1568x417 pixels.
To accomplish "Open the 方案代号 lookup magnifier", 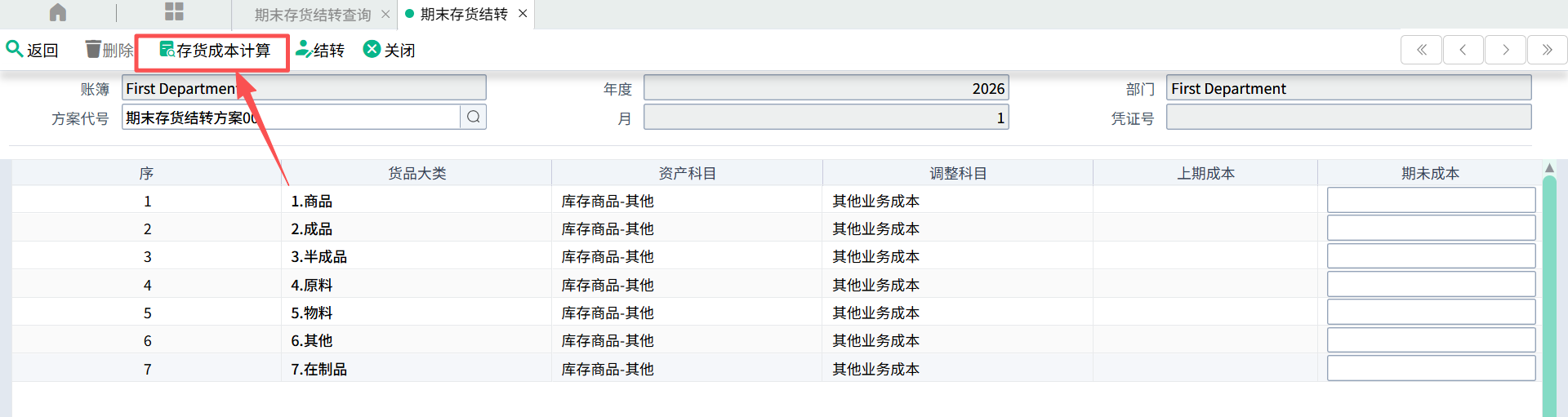I will [474, 118].
